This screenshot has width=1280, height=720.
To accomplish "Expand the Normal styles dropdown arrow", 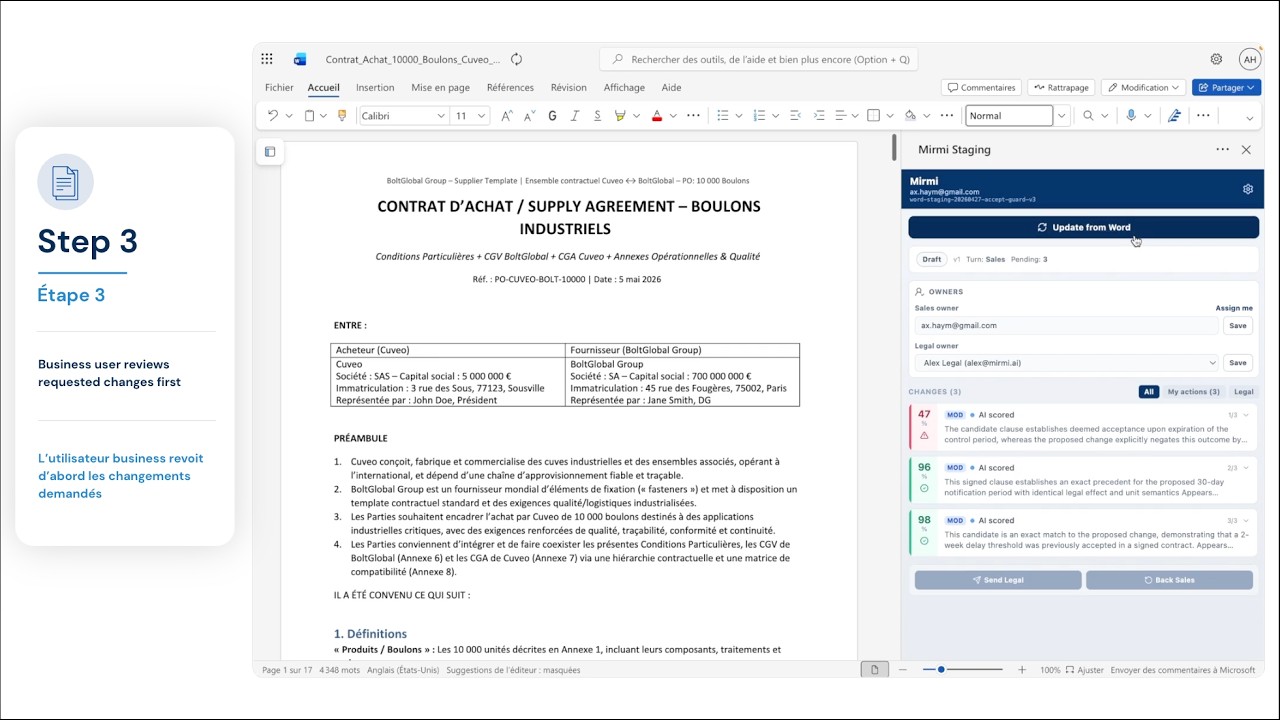I will [1062, 116].
